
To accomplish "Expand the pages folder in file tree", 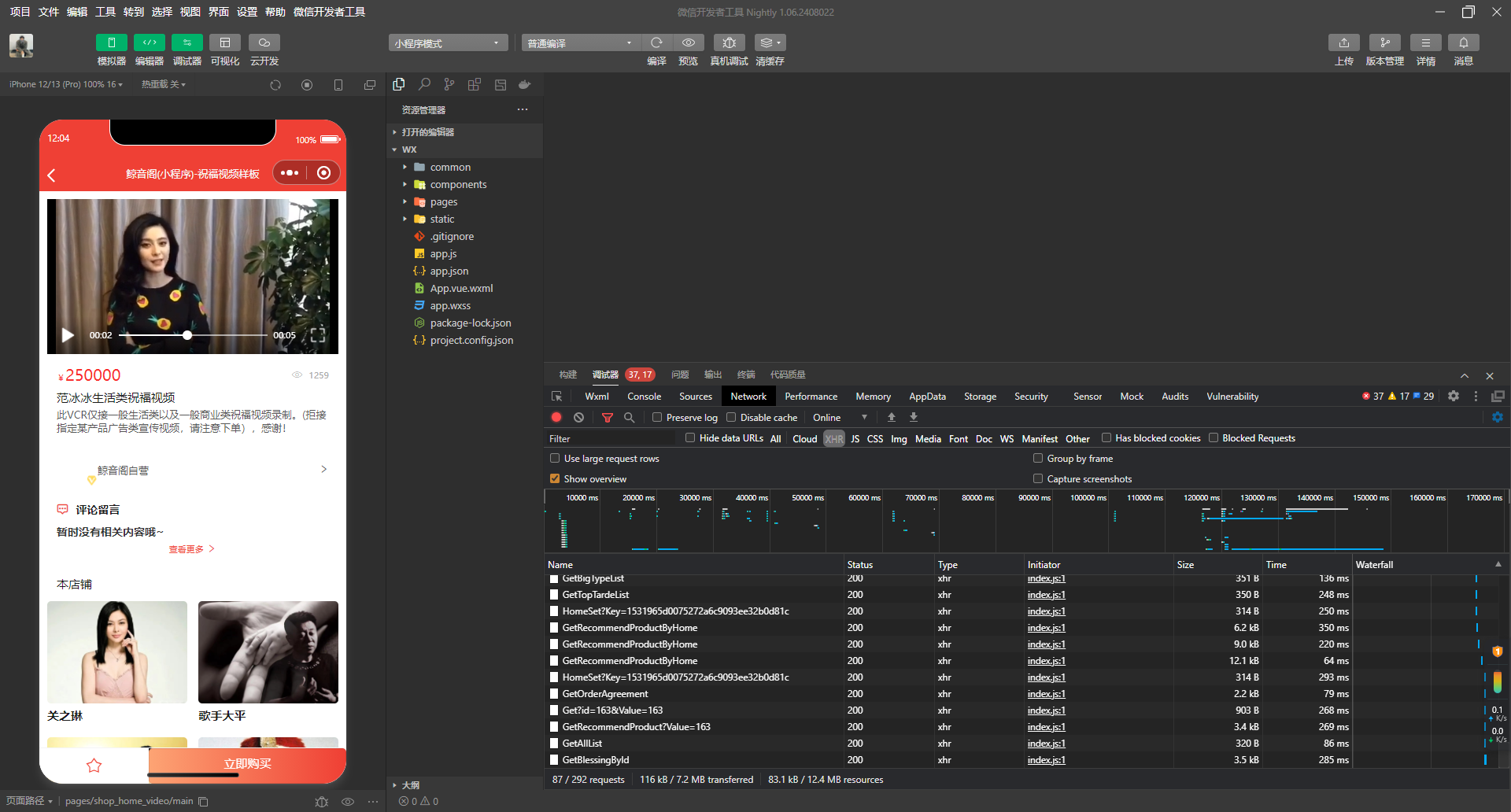I will [443, 202].
